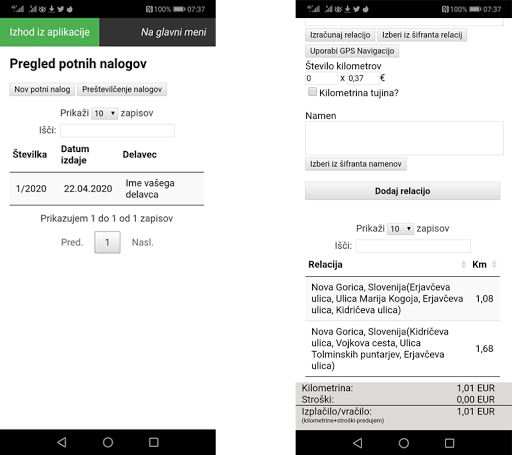512x455 pixels.
Task: Tap battery indicator on left phone status bar
Action: click(x=179, y=9)
